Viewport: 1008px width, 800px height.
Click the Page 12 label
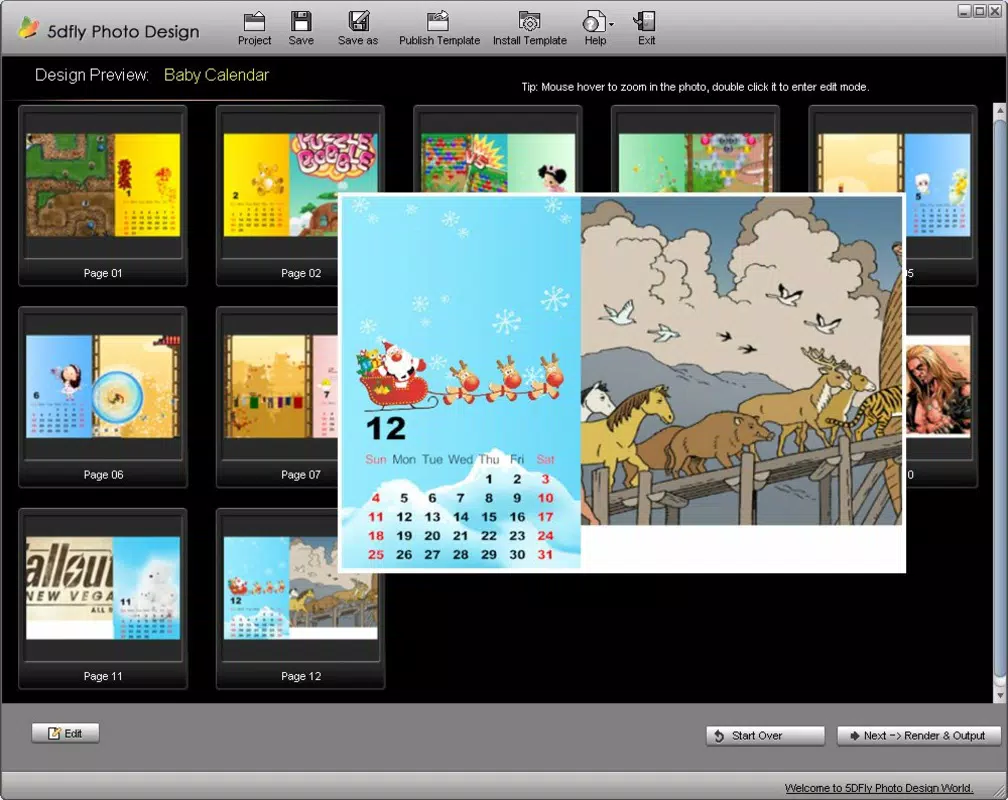point(301,677)
